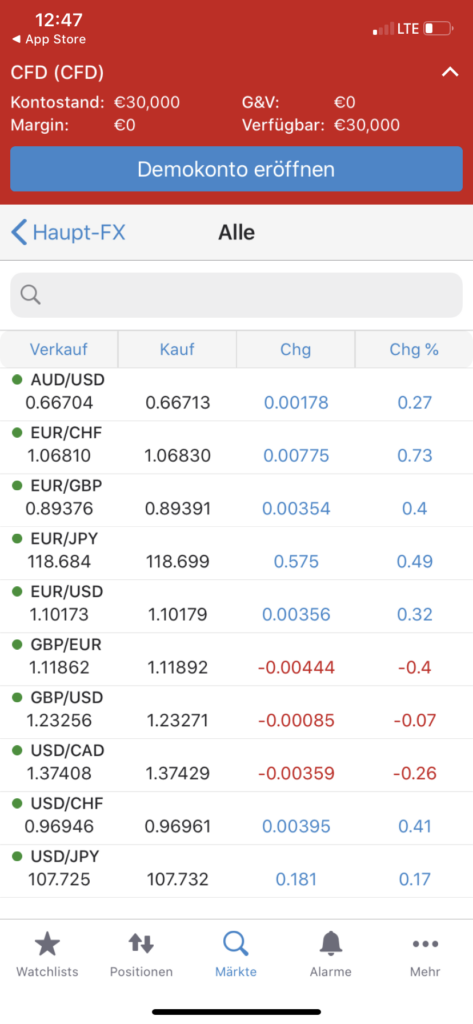This screenshot has width=473, height=1024.
Task: Tap the search magnifier in search bar
Action: click(x=30, y=295)
